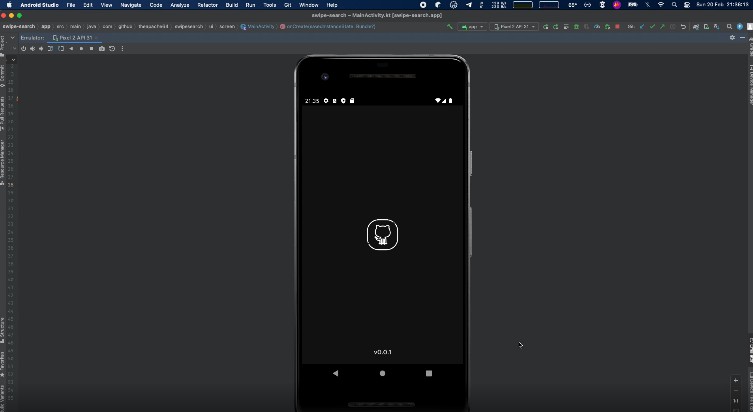
Task: Open the AVD Manager icon
Action: pos(706,26)
